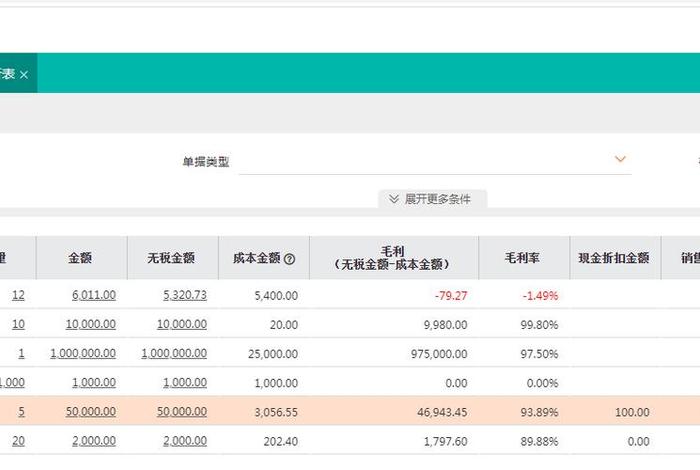Open the 无税金额 link in the 93.89% row

click(x=182, y=411)
